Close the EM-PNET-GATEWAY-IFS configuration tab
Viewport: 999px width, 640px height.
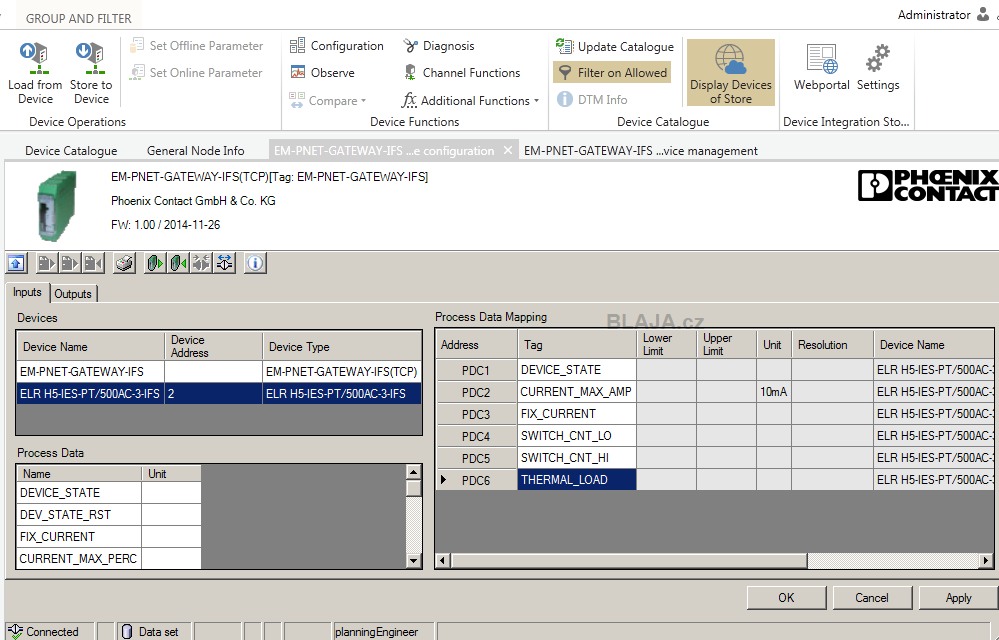(x=508, y=150)
